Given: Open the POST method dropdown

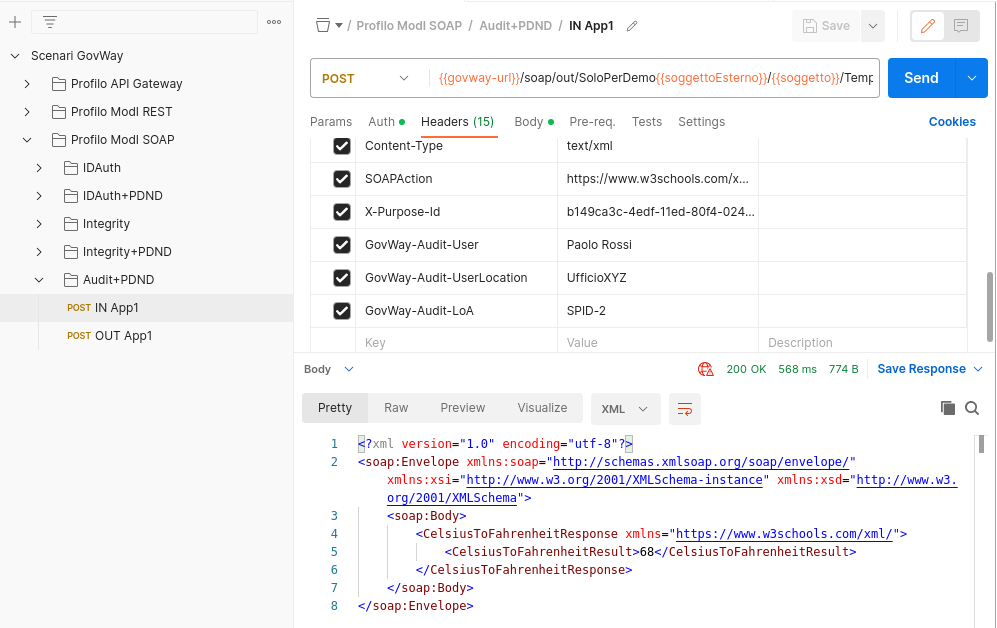Looking at the screenshot, I should 366,78.
